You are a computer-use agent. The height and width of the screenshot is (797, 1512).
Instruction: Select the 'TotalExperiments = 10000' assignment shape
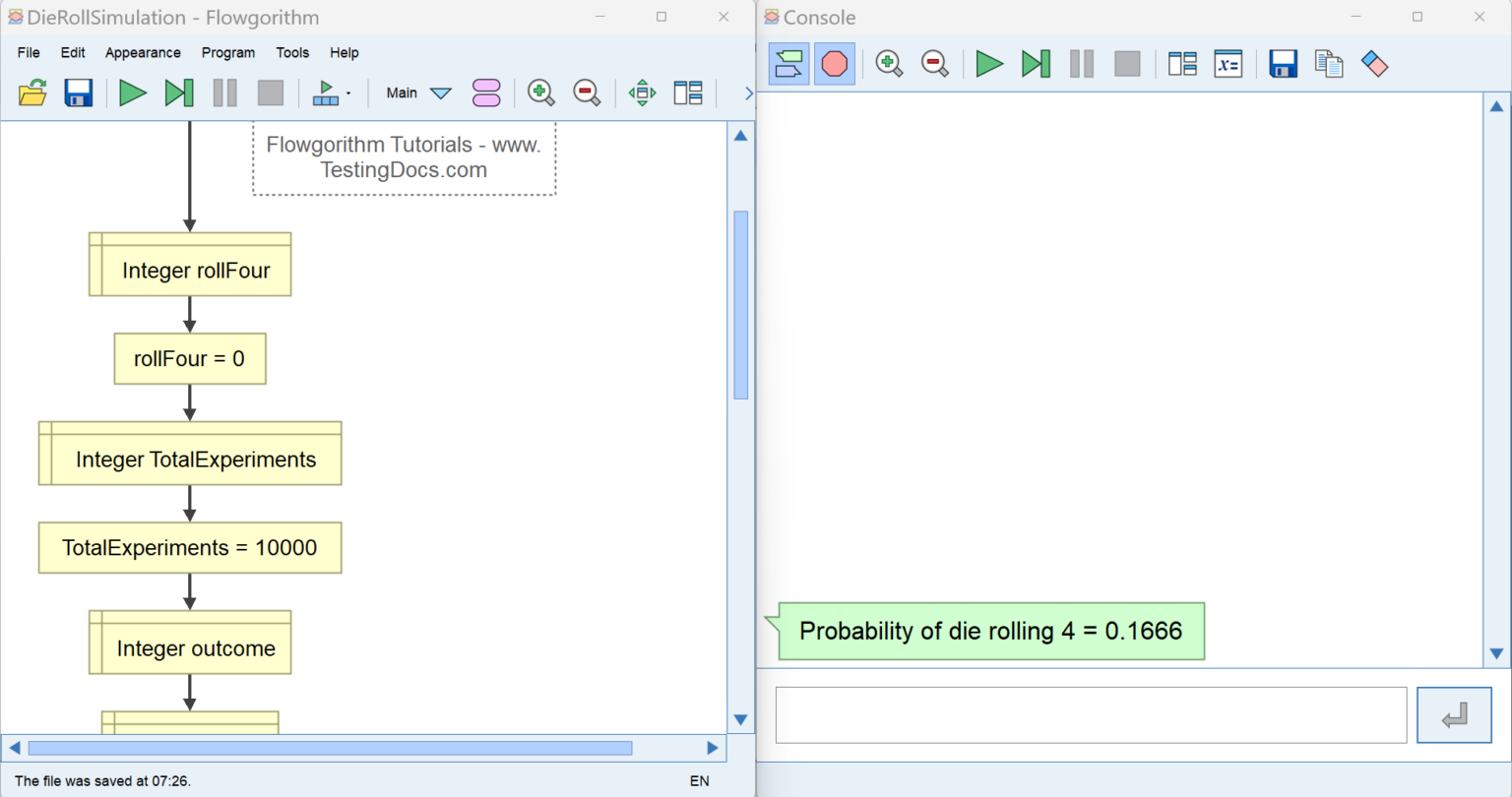pyautogui.click(x=190, y=548)
